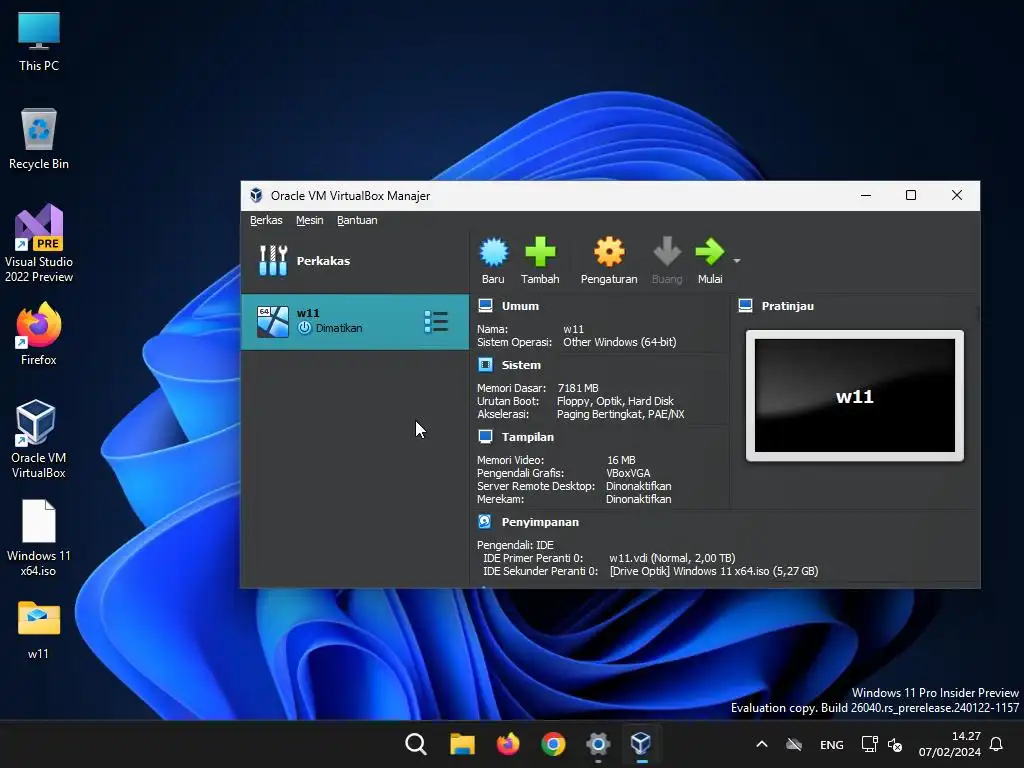Viewport: 1024px width, 768px height.
Task: Open File Explorer from taskbar
Action: click(462, 744)
